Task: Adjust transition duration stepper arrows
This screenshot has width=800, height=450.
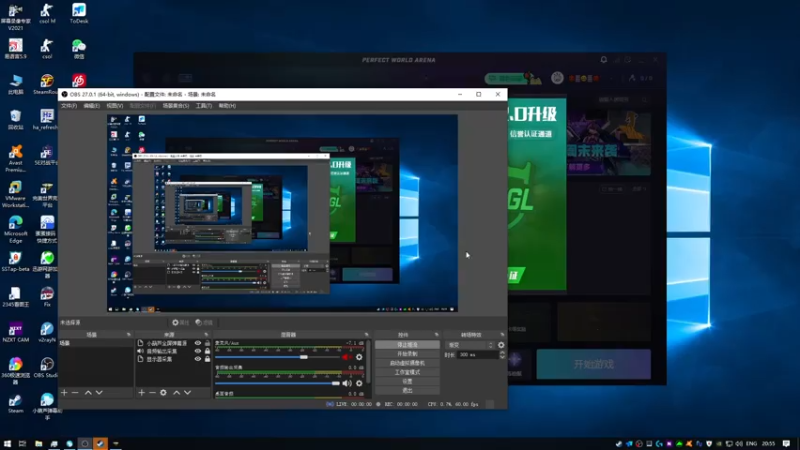Action: (x=502, y=355)
